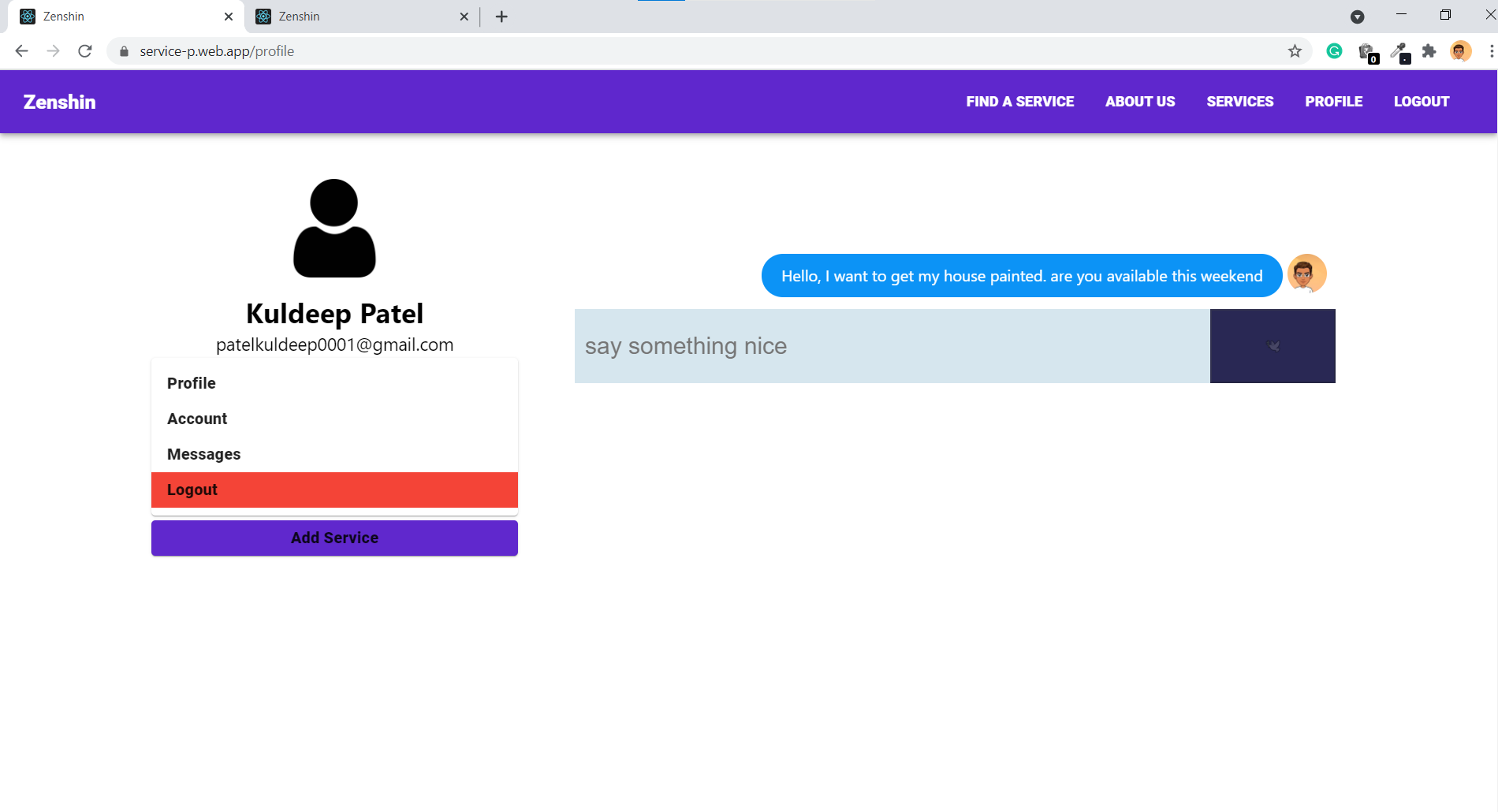Select the first Zenshin tab
Screen dimensions: 1498x812
point(126,17)
